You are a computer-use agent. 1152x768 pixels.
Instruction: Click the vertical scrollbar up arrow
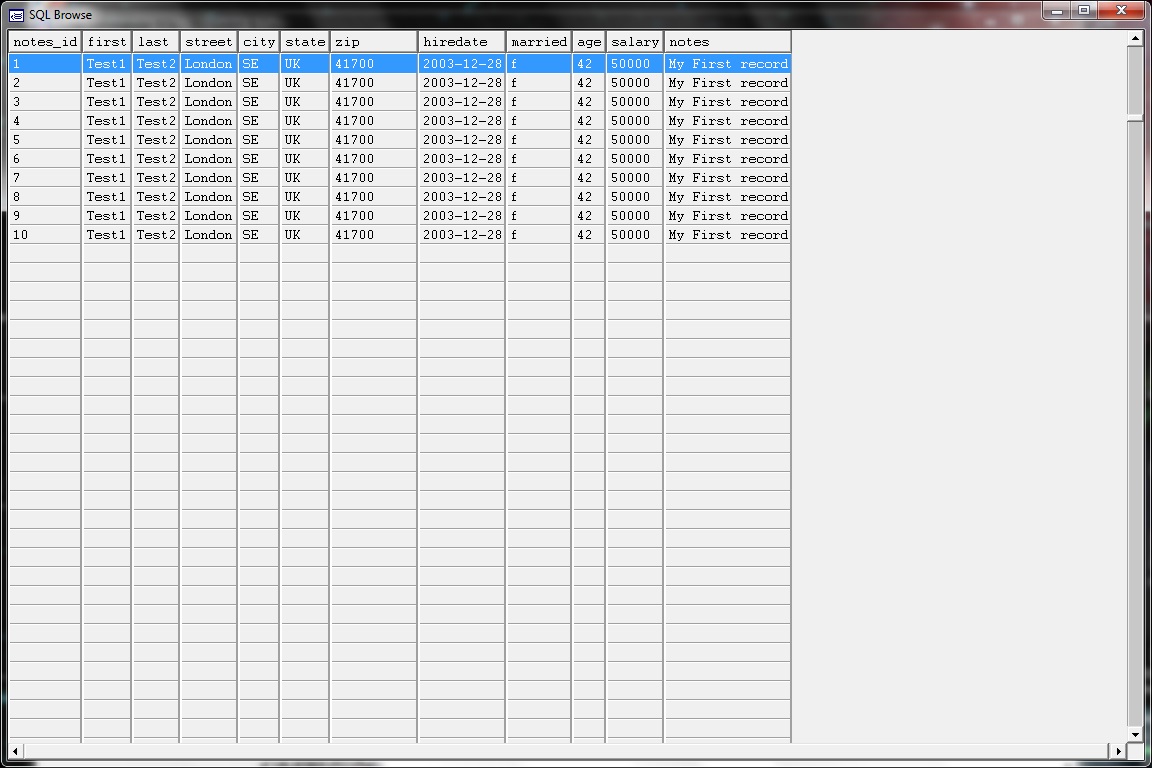1136,36
